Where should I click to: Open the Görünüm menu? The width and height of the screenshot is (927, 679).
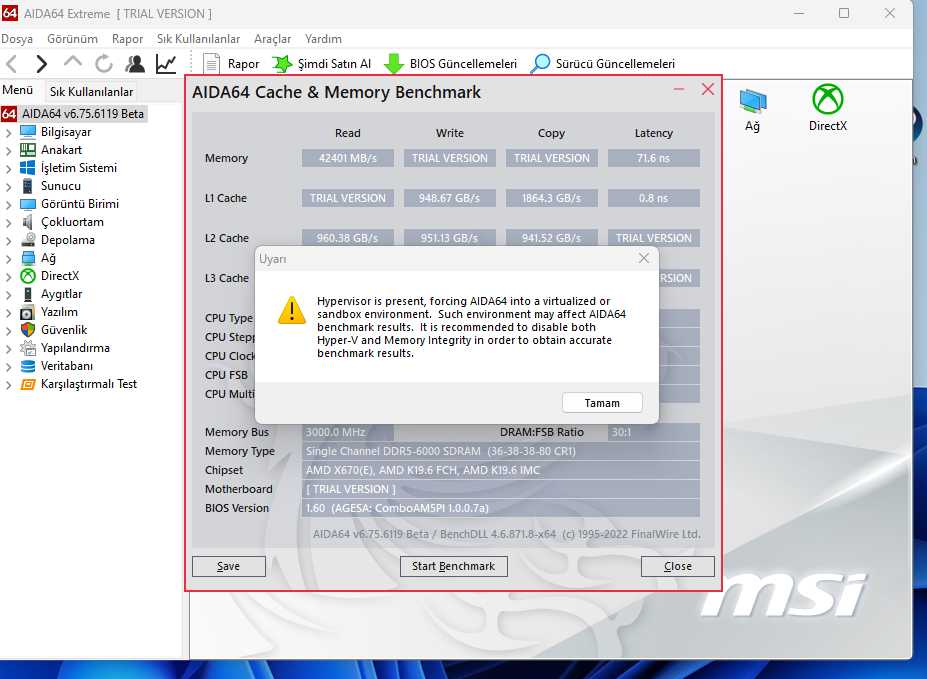[72, 39]
